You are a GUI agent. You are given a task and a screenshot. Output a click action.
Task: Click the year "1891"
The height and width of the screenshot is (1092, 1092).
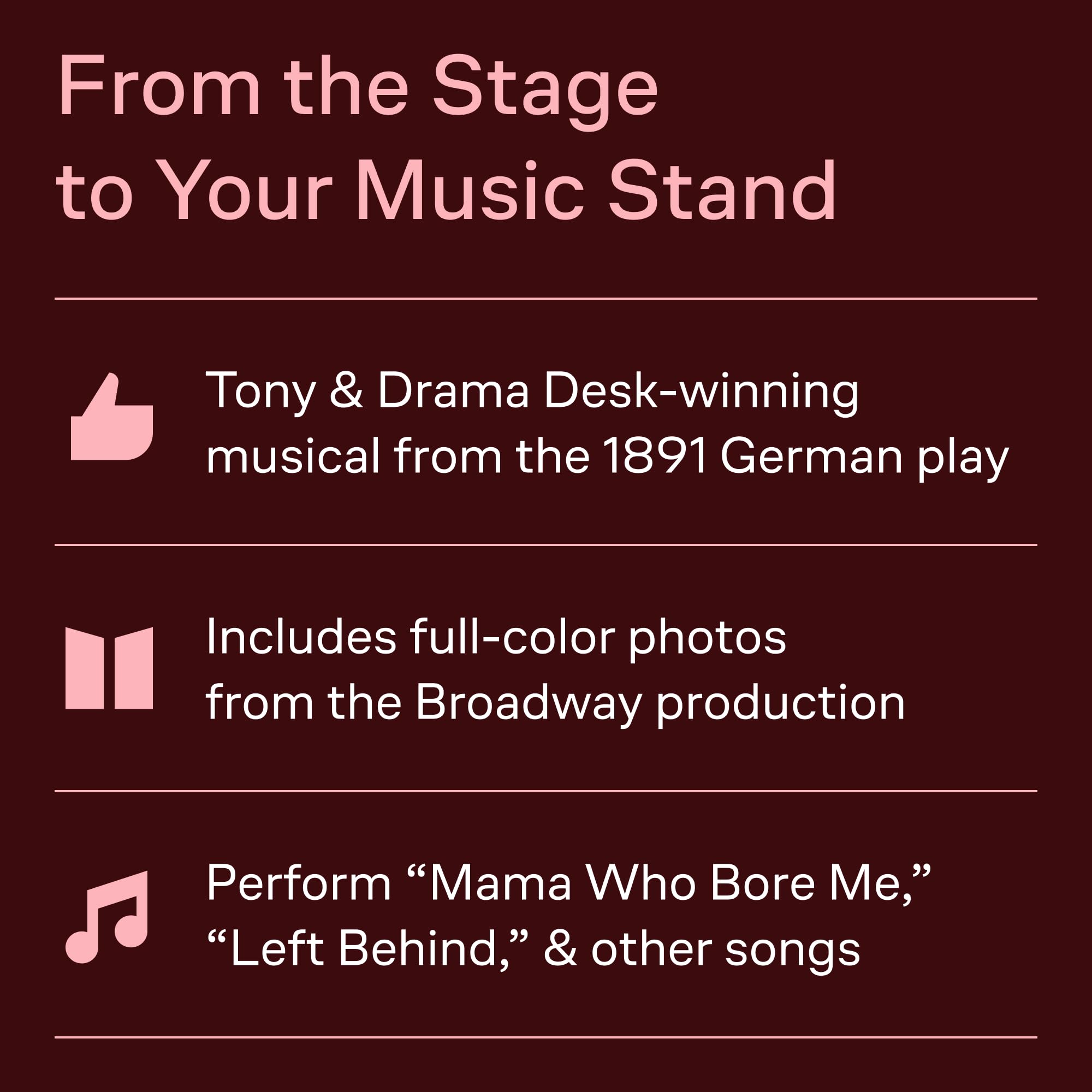click(655, 455)
